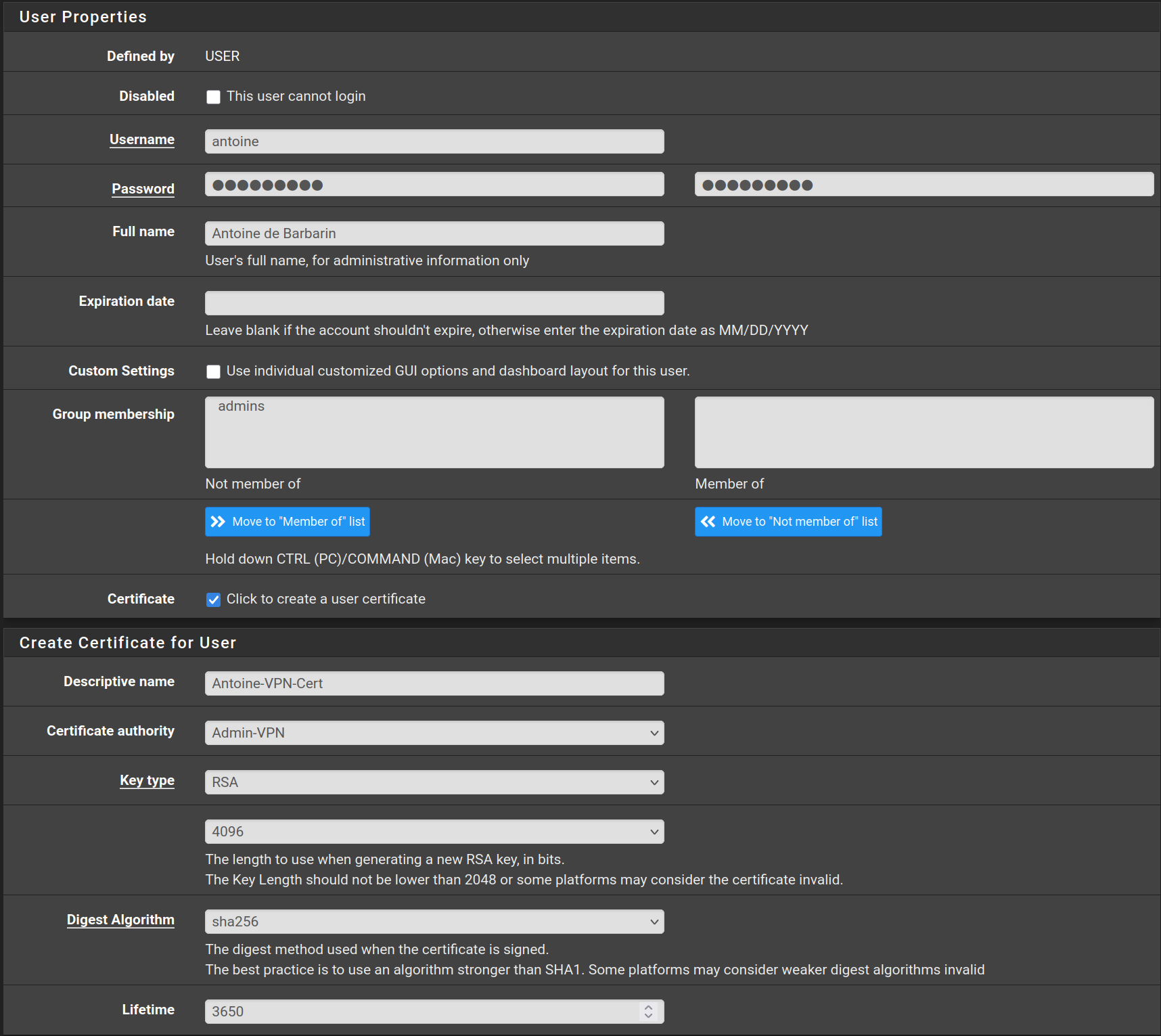The width and height of the screenshot is (1161, 1036).
Task: Click the Descriptive name certificate field
Action: (x=434, y=683)
